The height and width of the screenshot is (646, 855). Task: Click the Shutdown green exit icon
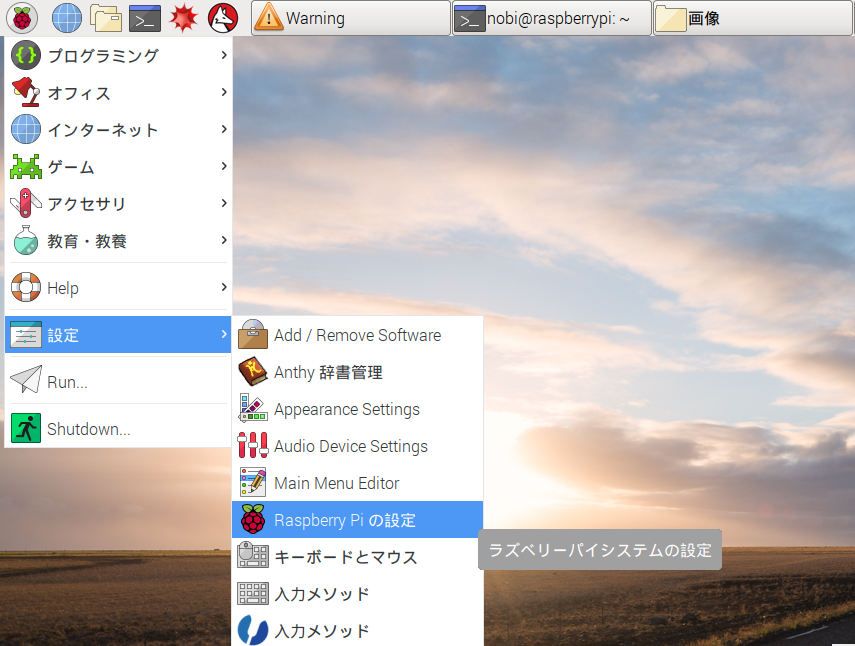26,428
